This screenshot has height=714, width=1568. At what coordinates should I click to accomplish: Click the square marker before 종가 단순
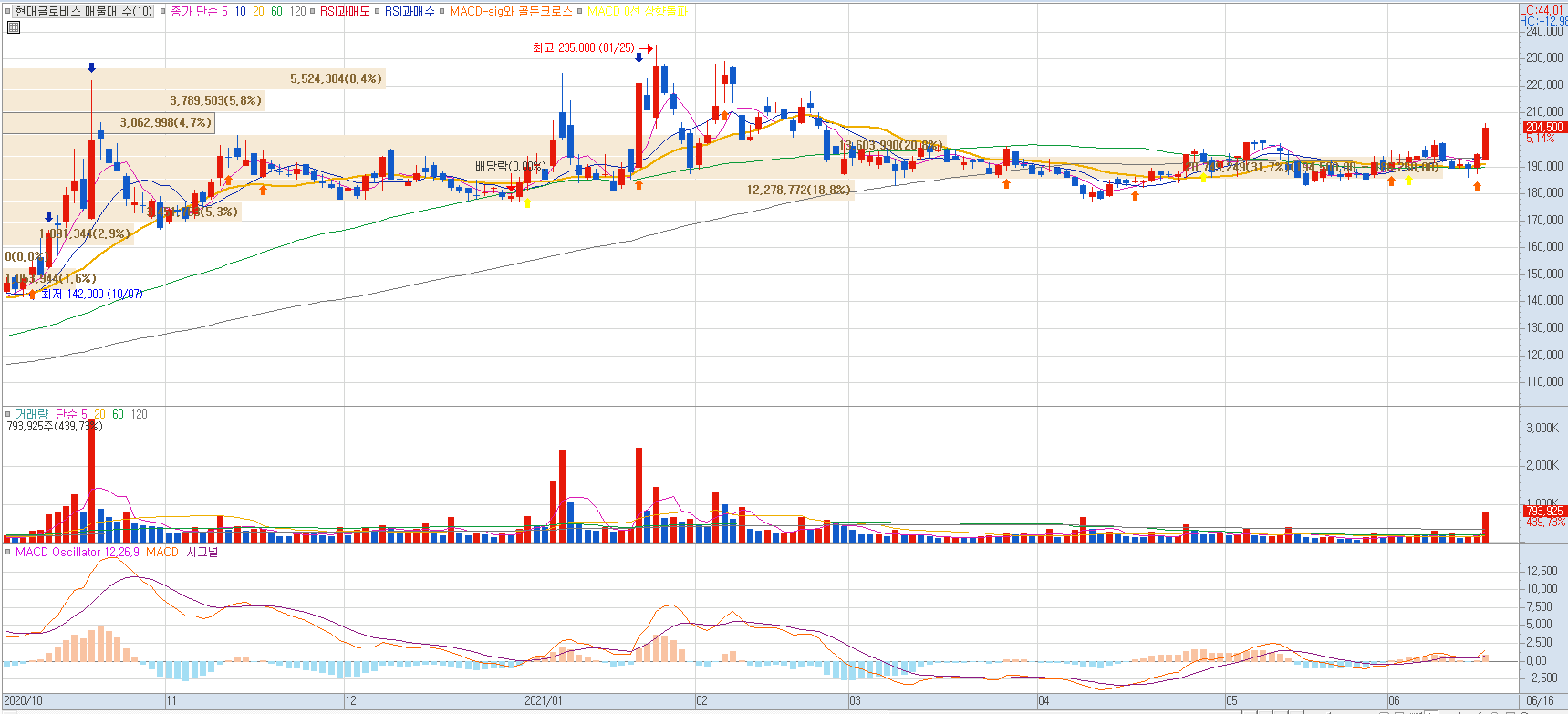(x=162, y=12)
